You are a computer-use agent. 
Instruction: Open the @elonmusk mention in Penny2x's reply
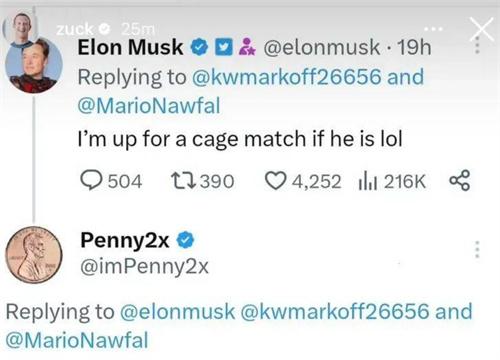point(177,312)
